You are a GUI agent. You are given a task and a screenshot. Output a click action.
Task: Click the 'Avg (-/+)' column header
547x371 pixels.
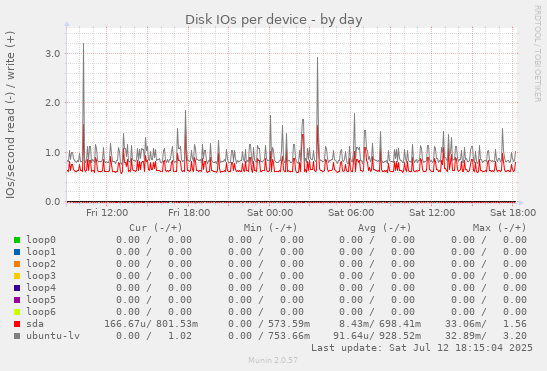tap(384, 228)
